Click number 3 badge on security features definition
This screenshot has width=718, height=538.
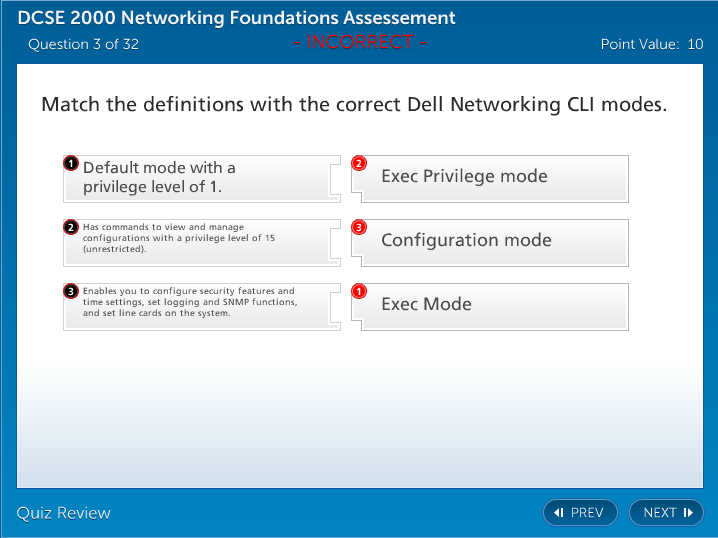tap(71, 291)
